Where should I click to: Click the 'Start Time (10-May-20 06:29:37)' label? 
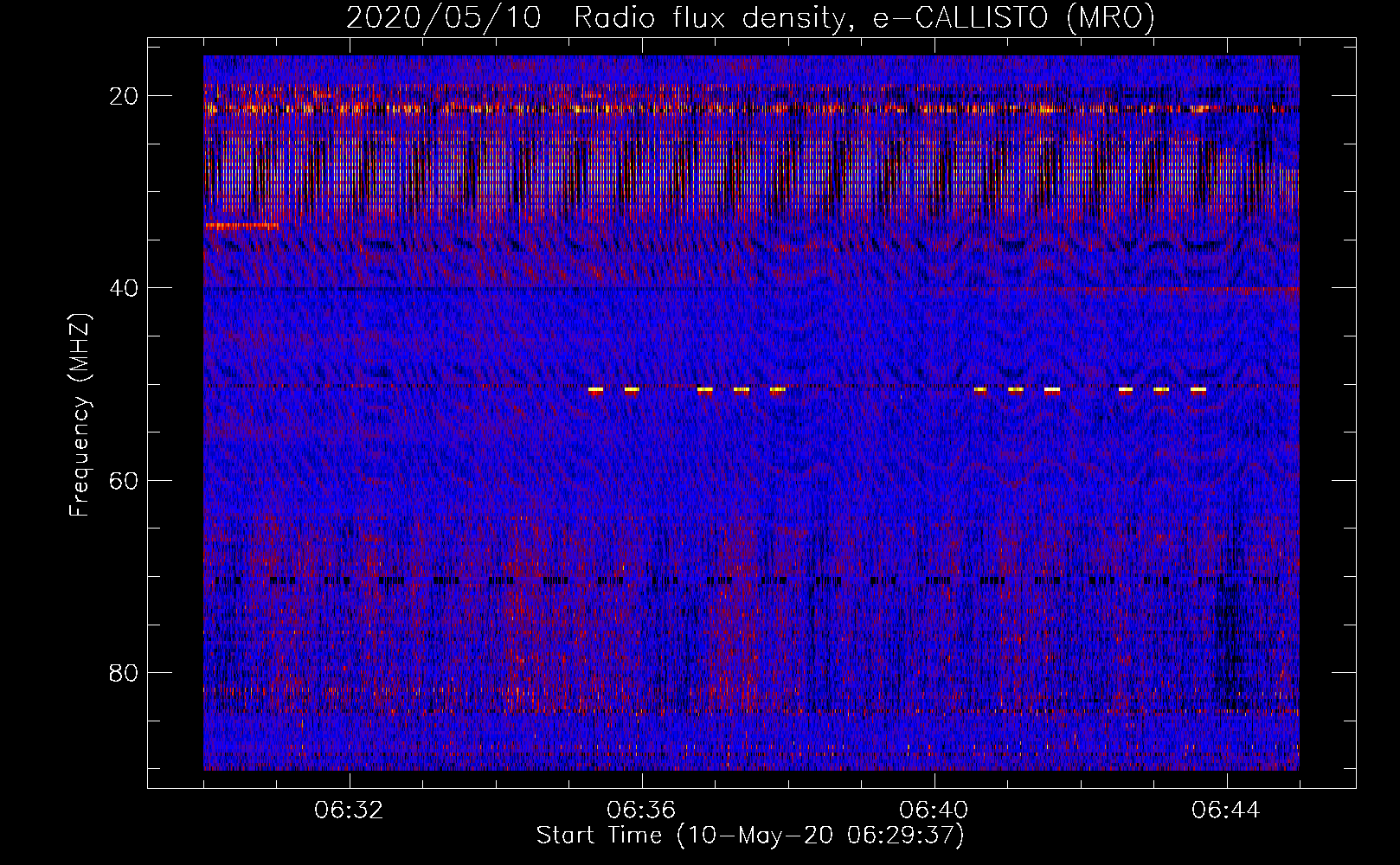(x=750, y=836)
